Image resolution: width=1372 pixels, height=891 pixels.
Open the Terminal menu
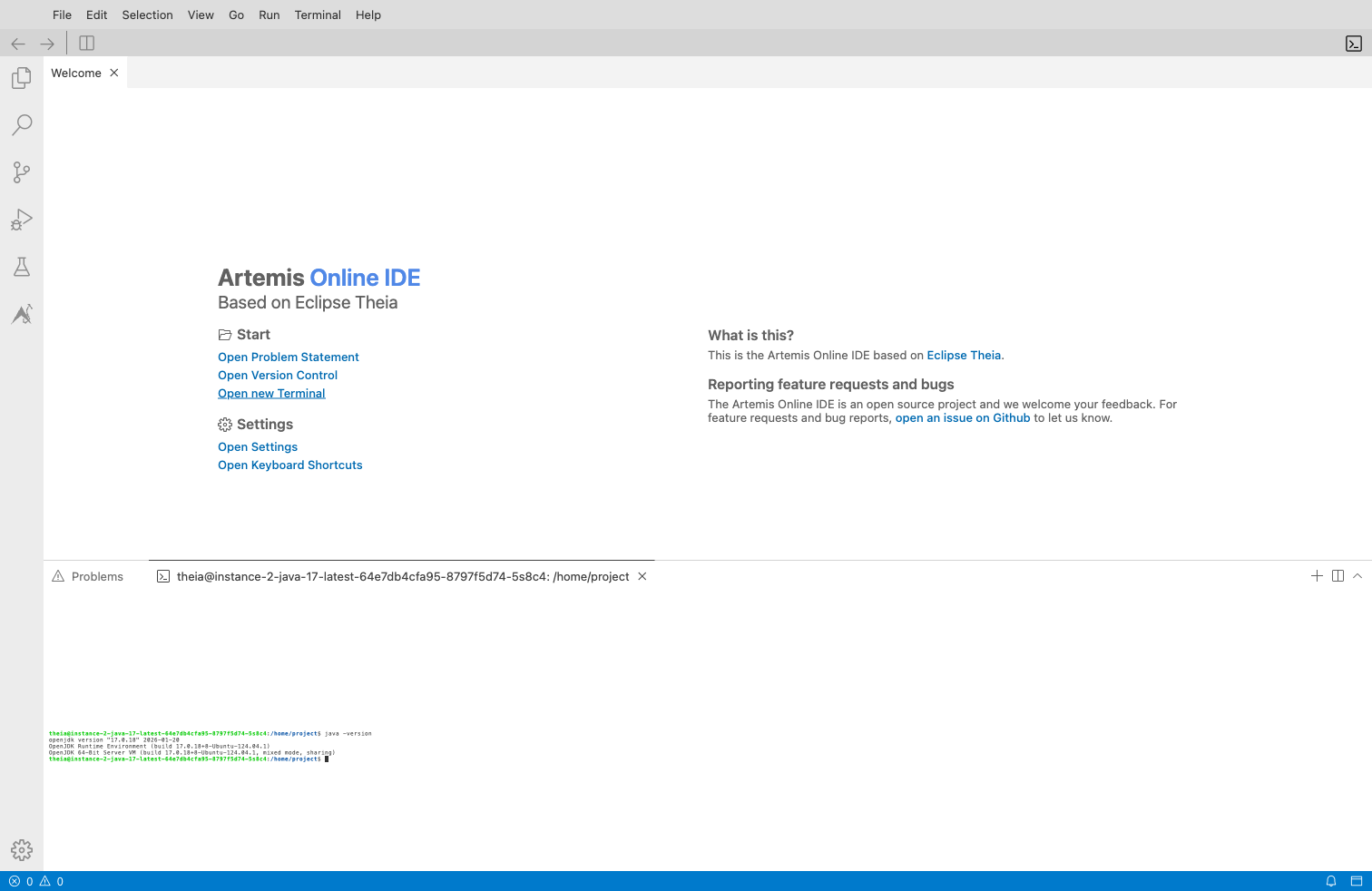(x=318, y=15)
